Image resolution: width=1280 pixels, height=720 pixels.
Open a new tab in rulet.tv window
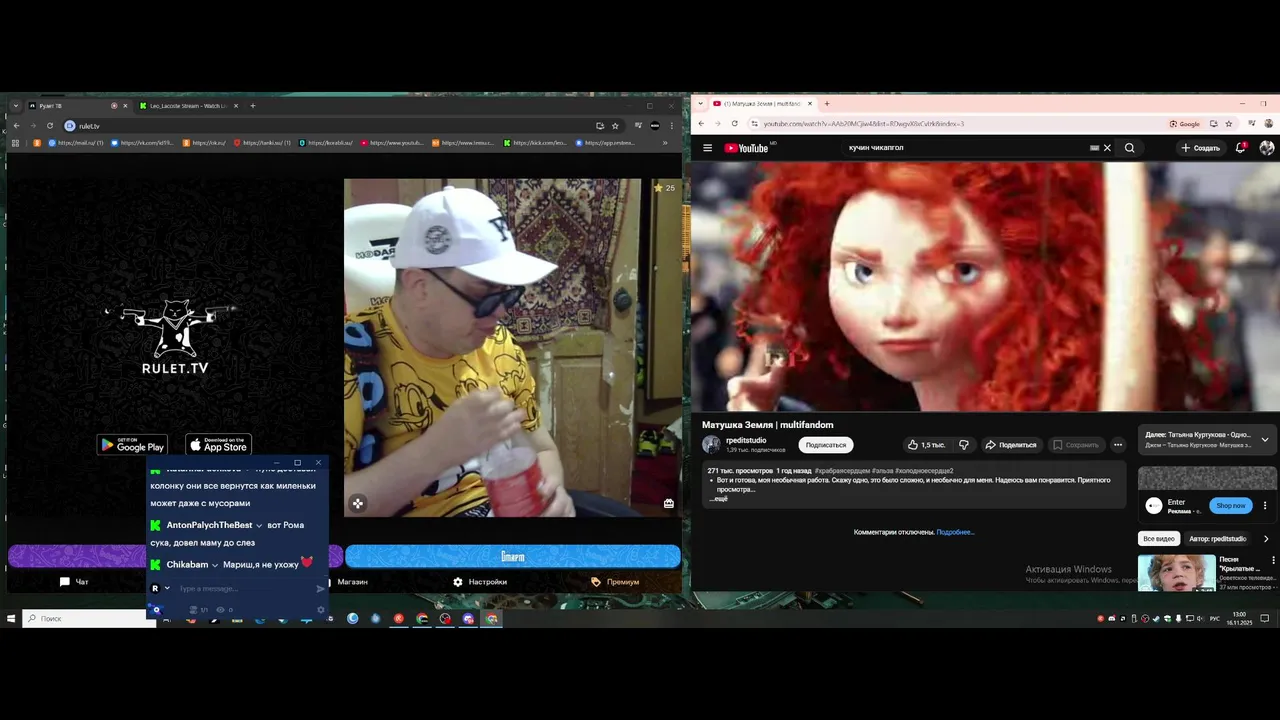click(252, 105)
